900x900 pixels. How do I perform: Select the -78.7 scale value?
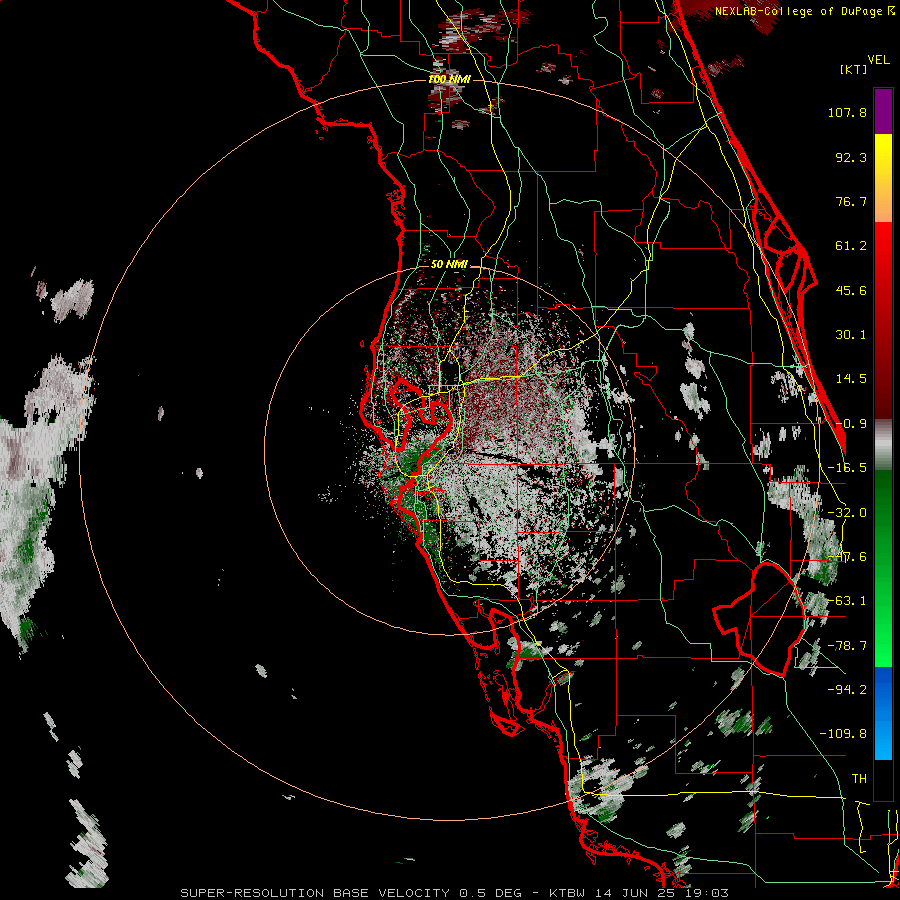(x=847, y=646)
